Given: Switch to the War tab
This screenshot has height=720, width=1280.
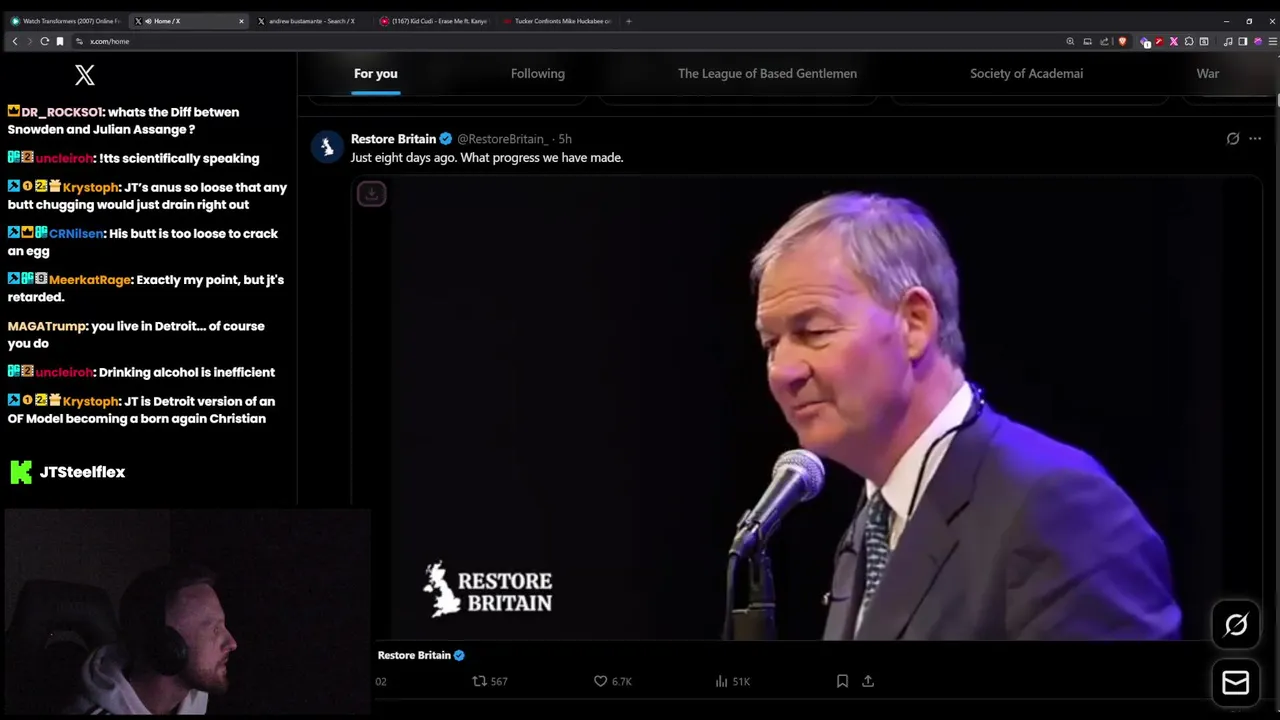Looking at the screenshot, I should pyautogui.click(x=1208, y=73).
